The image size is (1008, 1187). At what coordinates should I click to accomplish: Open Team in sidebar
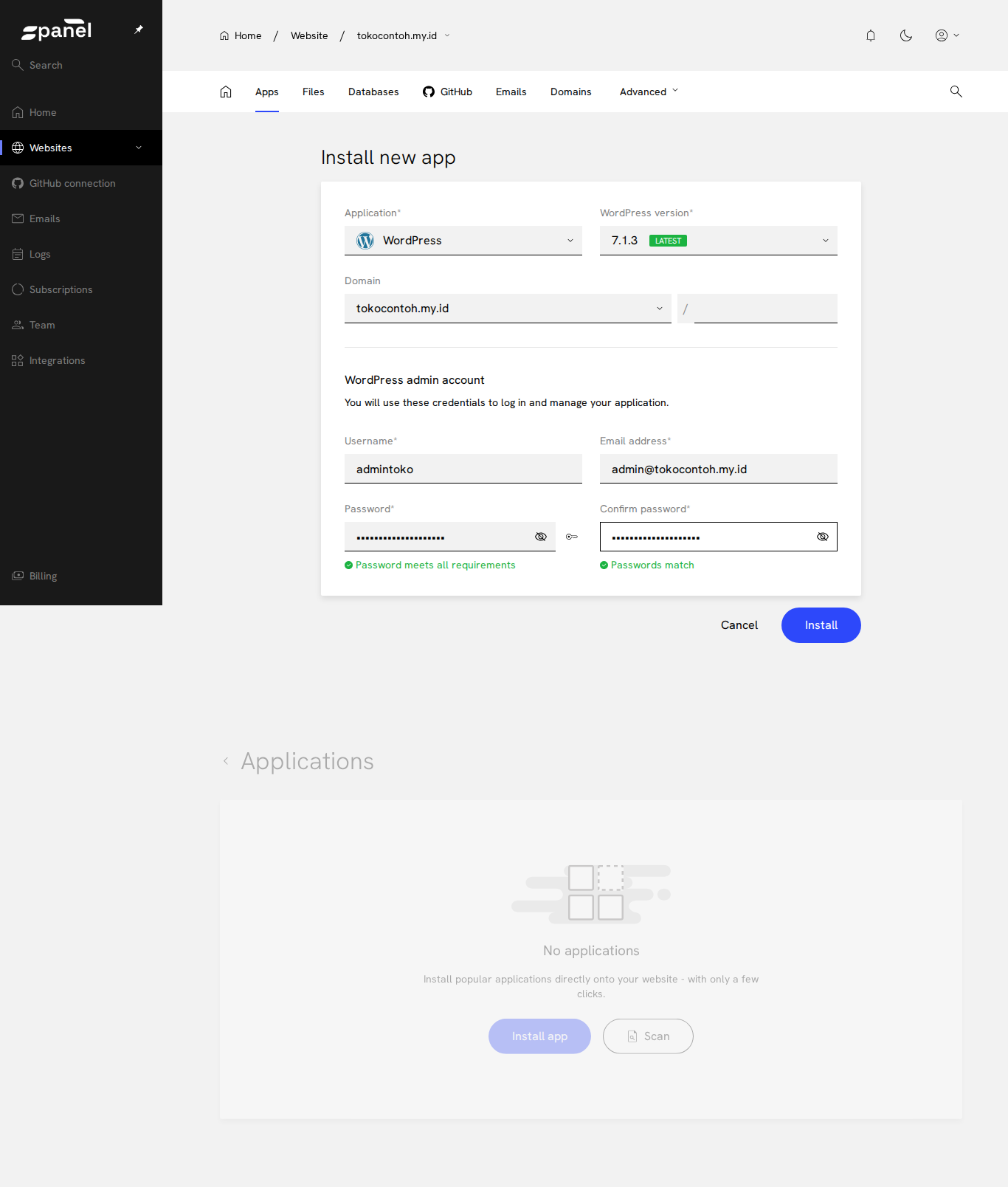point(81,325)
